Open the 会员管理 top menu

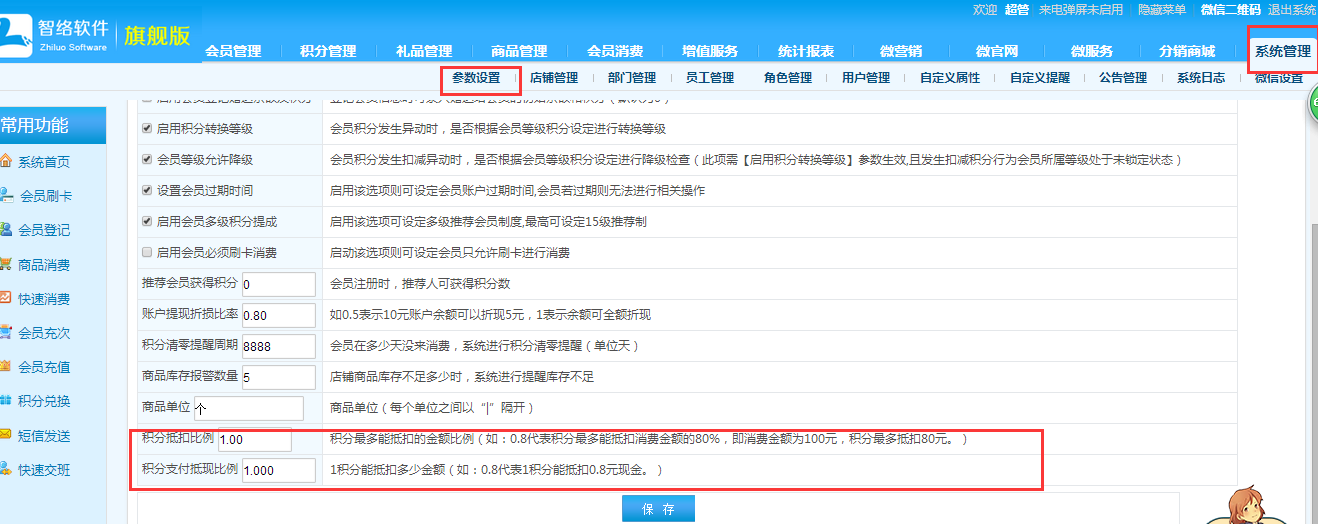[233, 51]
